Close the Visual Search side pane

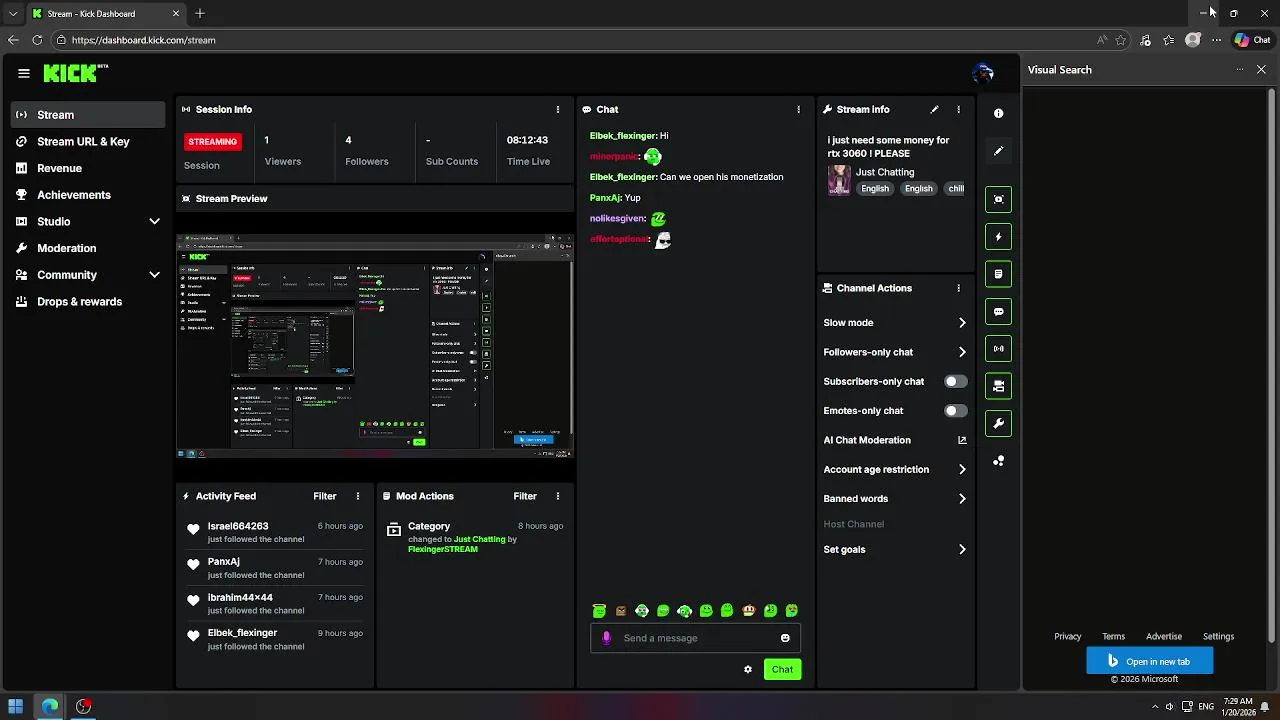pos(1261,69)
